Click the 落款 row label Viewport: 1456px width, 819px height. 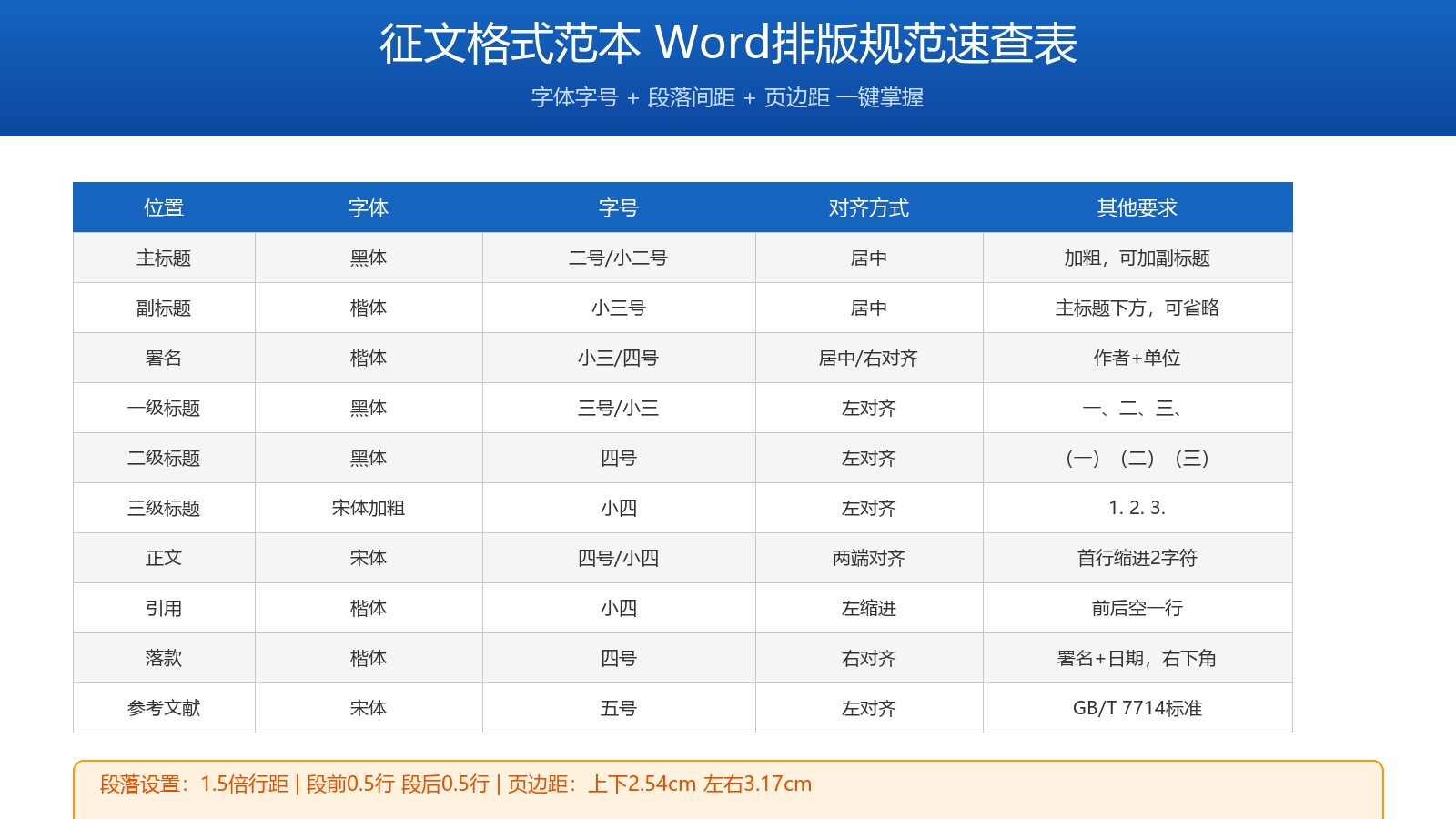164,658
